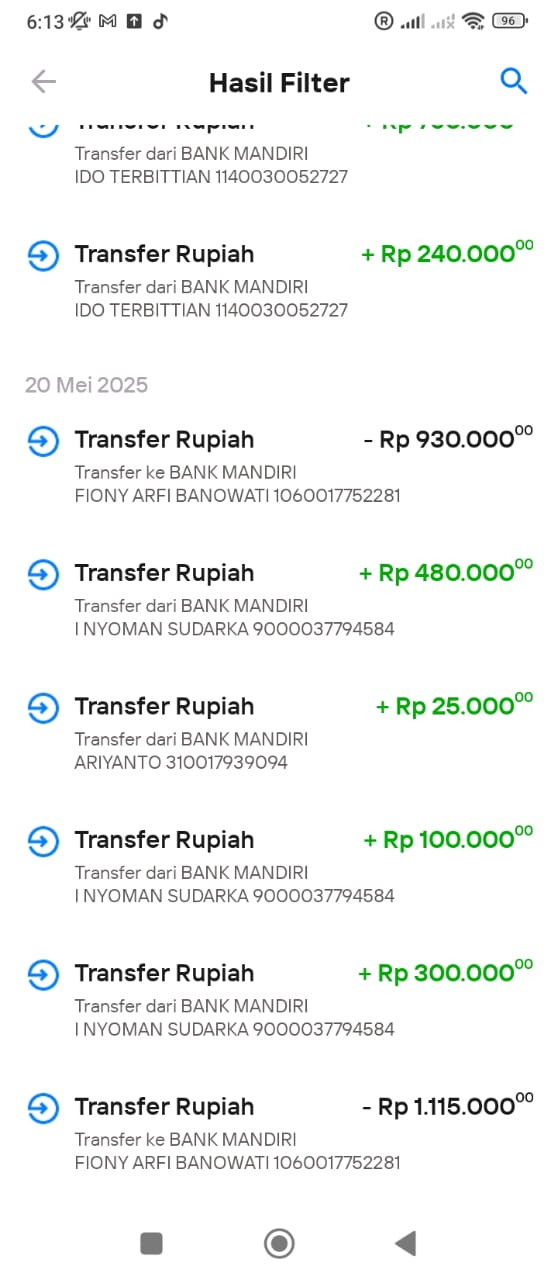Open the - Rp 930.000 transfer details
558x1280 pixels.
coord(279,465)
